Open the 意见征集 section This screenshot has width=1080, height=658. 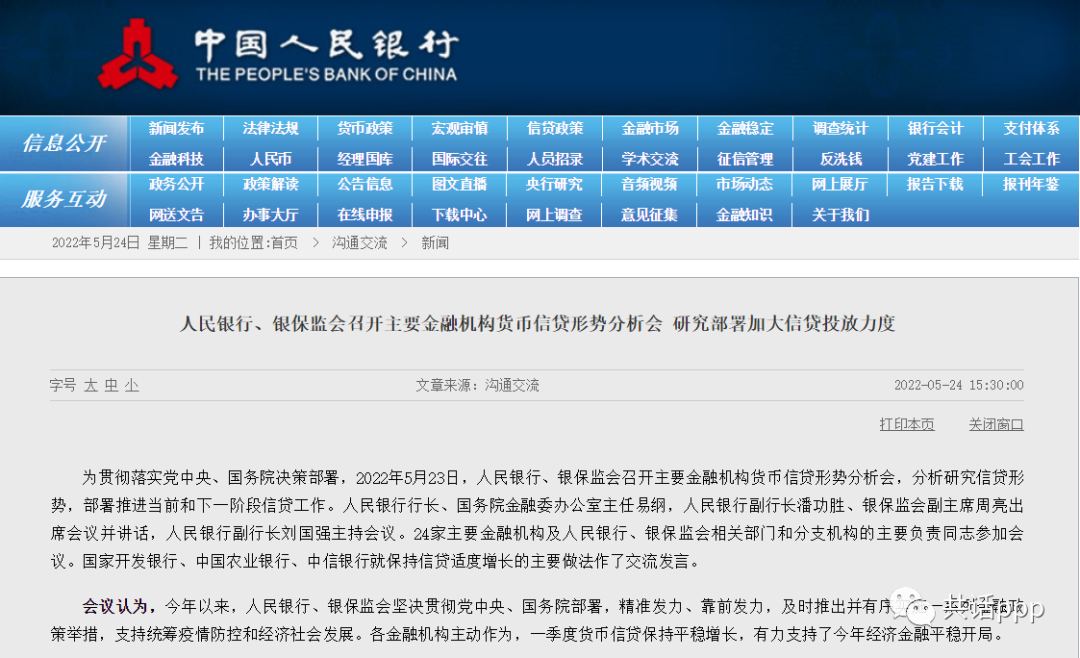(x=650, y=215)
